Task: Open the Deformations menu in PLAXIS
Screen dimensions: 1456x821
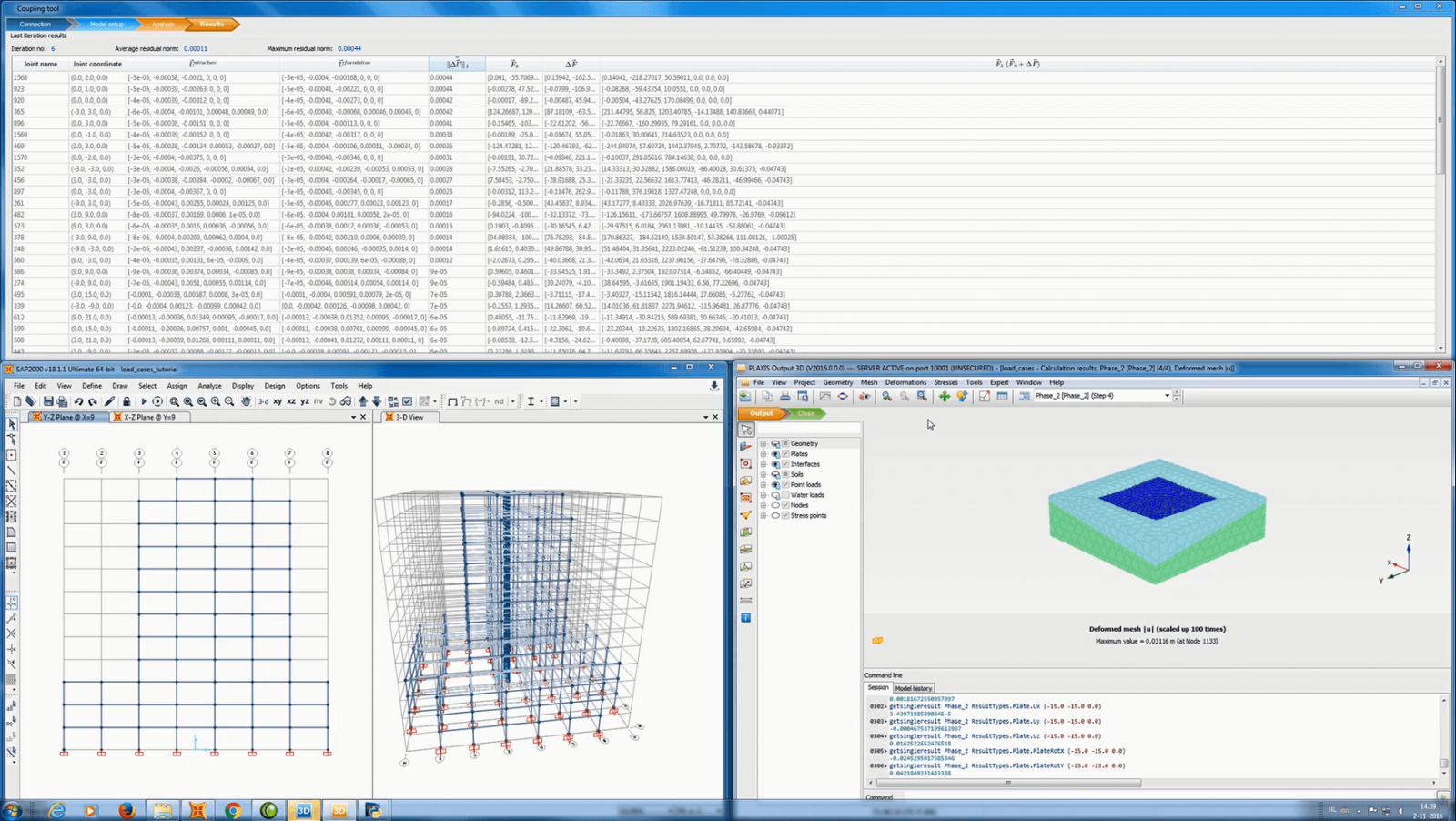Action: (x=905, y=382)
